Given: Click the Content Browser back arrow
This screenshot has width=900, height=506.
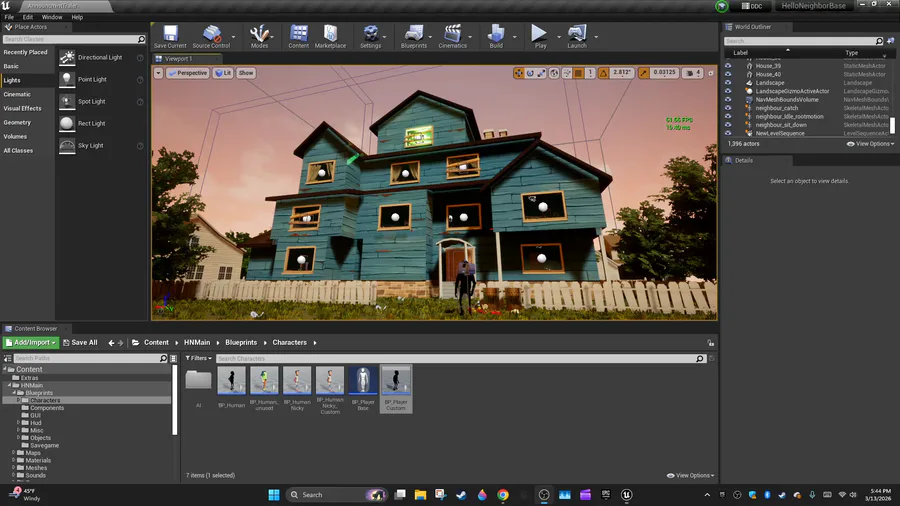Looking at the screenshot, I should pyautogui.click(x=111, y=342).
